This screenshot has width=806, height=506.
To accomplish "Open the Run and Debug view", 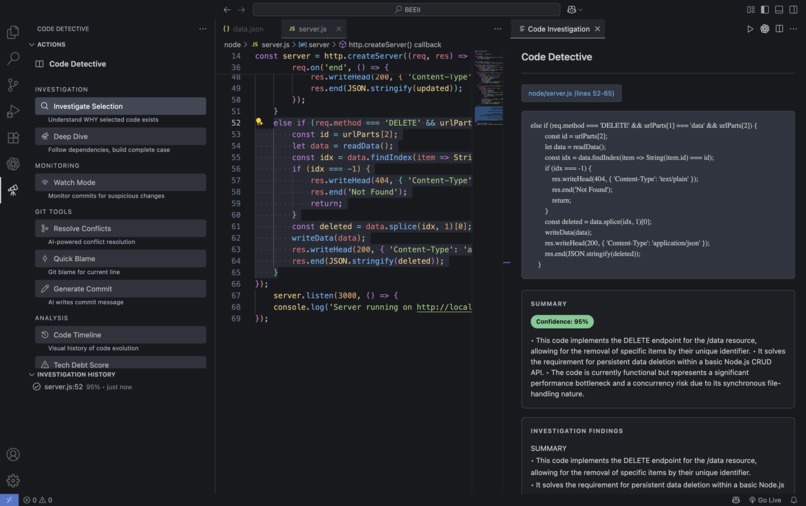I will click(x=13, y=111).
